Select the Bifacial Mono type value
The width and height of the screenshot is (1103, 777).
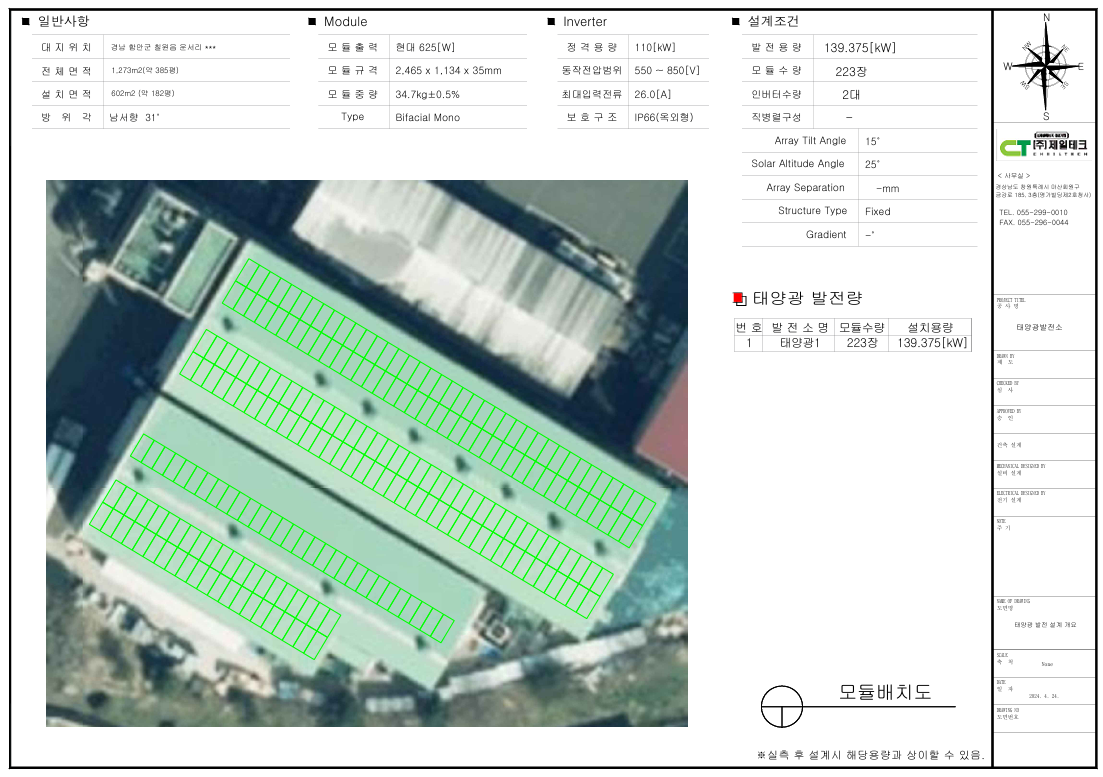point(427,117)
